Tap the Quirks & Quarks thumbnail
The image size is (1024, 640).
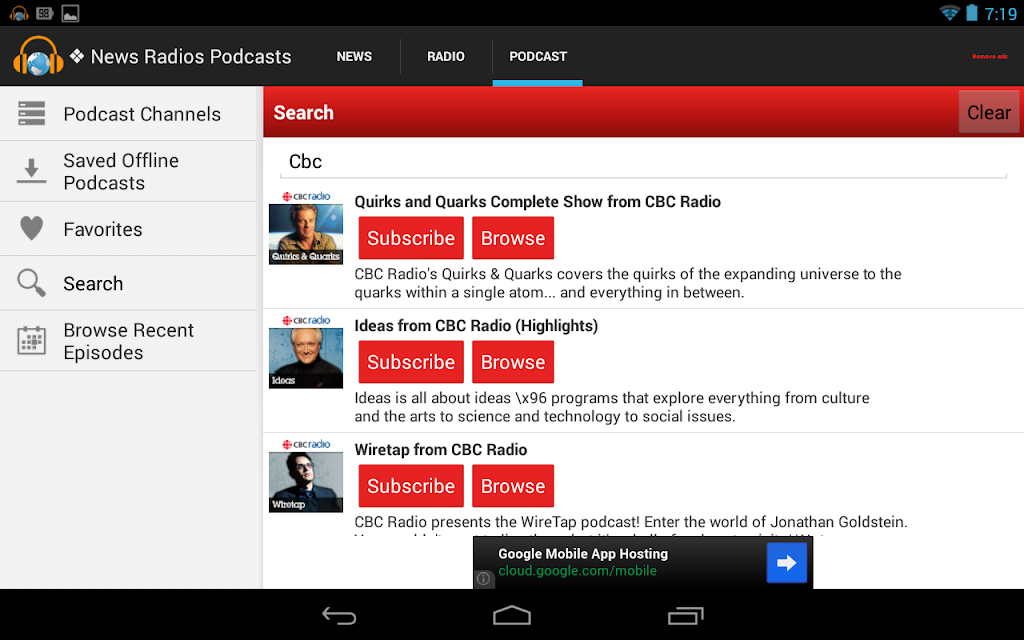pyautogui.click(x=306, y=228)
